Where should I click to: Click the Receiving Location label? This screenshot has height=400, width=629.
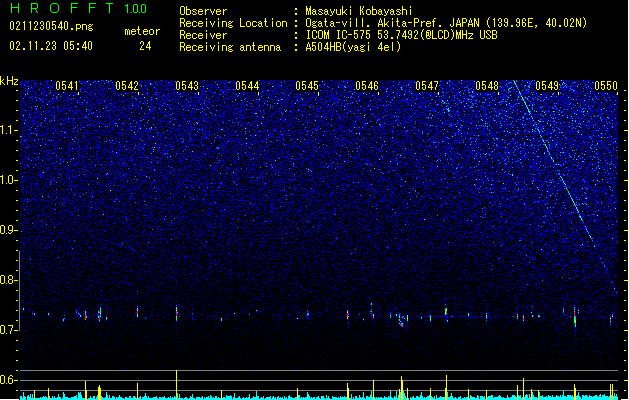[x=233, y=23]
